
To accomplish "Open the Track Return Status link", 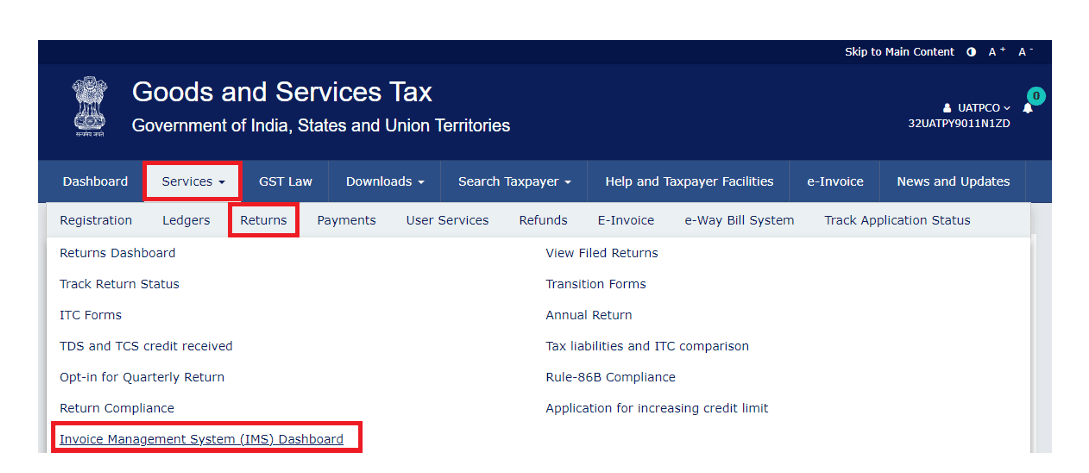I will 119,284.
